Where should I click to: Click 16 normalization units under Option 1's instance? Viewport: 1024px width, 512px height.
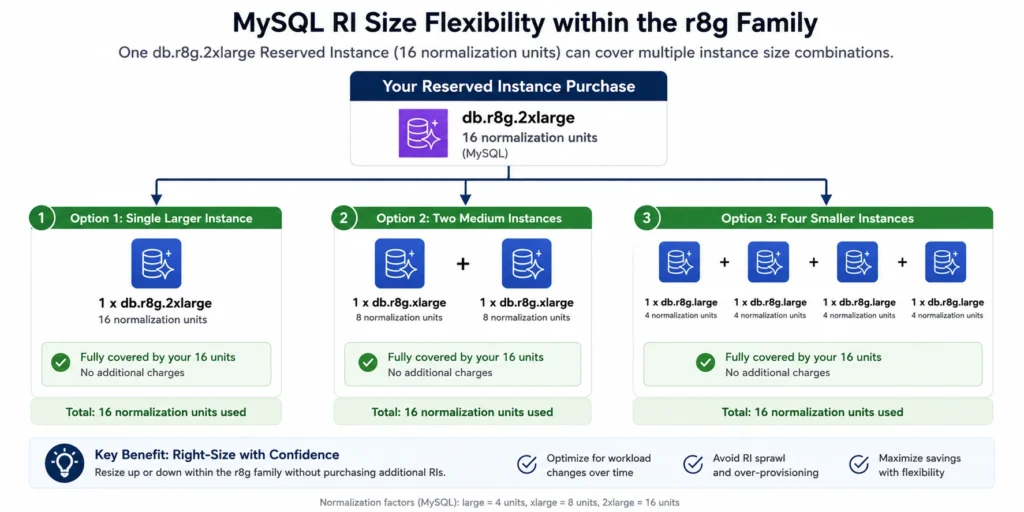(153, 320)
